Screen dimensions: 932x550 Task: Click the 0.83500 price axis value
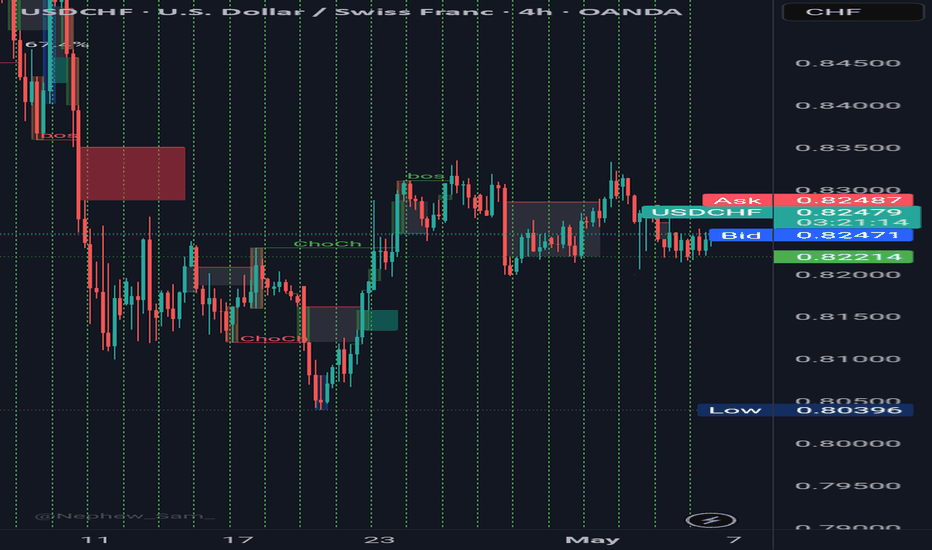(848, 147)
